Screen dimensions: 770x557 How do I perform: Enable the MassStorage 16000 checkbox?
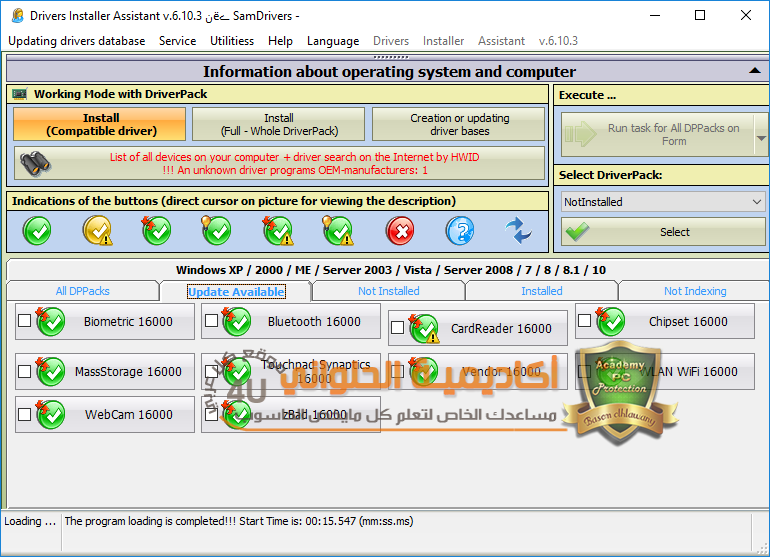coord(24,371)
